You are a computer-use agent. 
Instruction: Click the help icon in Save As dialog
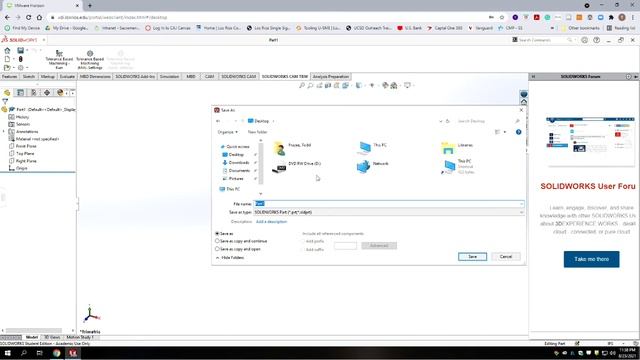[x=518, y=132]
